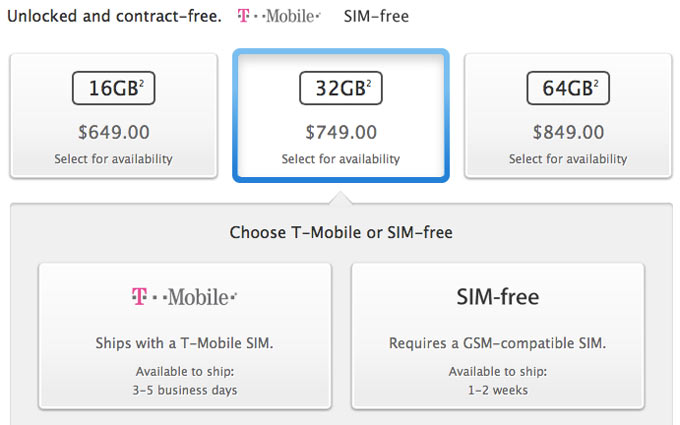
Task: Click 'Requires a GSM-compatible SIM.' text
Action: pyautogui.click(x=497, y=343)
